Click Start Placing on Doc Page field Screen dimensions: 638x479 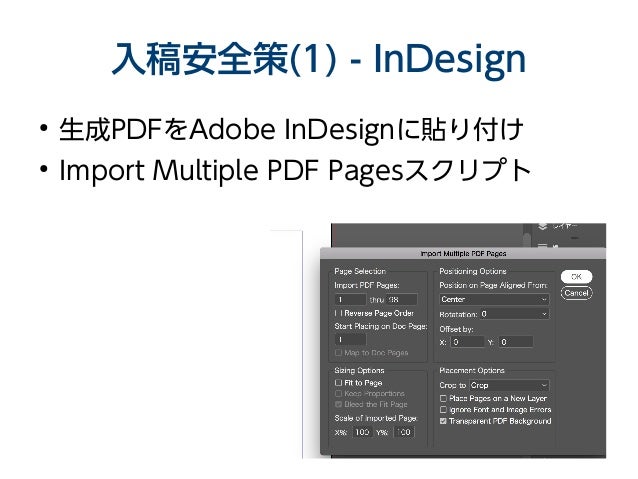350,339
